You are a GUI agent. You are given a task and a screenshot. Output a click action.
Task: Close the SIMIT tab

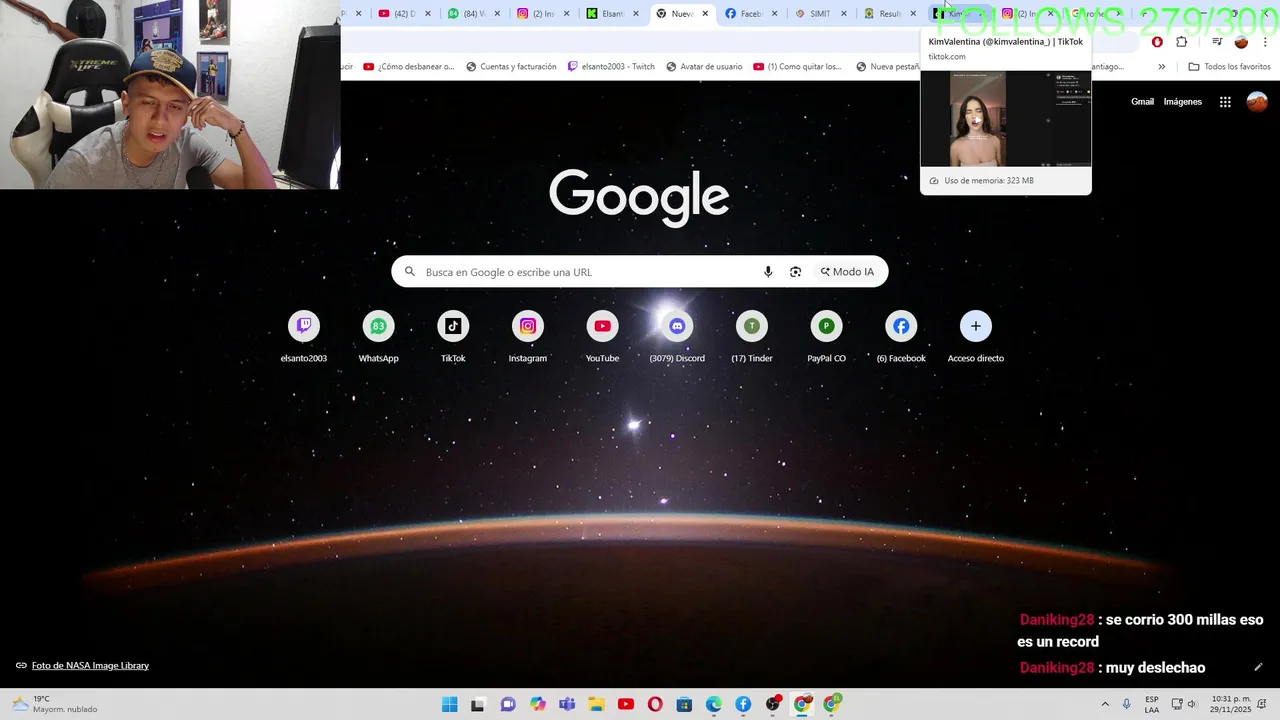coord(843,14)
